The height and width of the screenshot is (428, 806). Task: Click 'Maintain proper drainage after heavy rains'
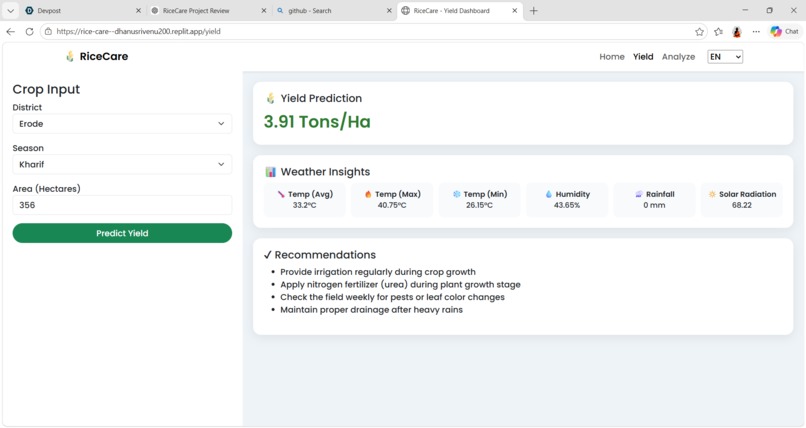click(371, 310)
